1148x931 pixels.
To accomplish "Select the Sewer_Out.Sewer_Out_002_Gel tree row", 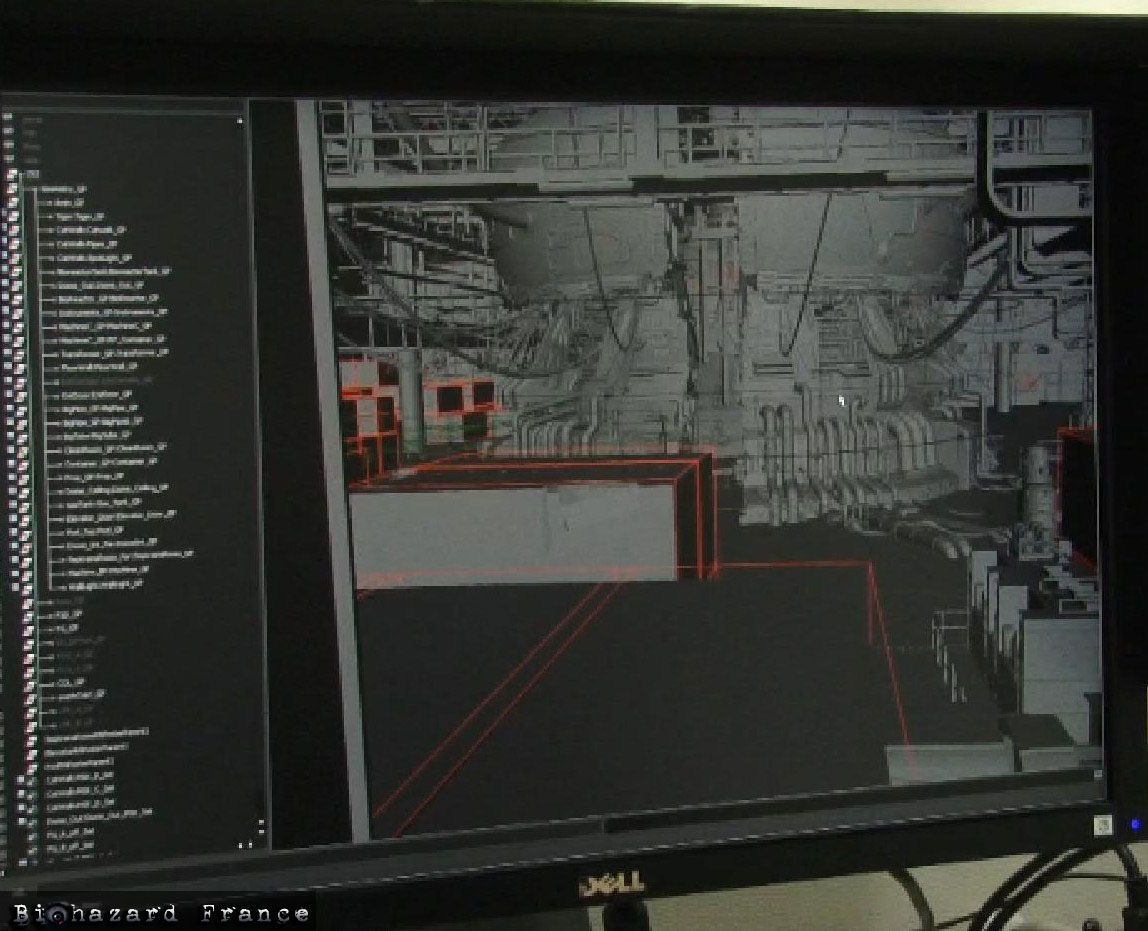I will (x=99, y=815).
